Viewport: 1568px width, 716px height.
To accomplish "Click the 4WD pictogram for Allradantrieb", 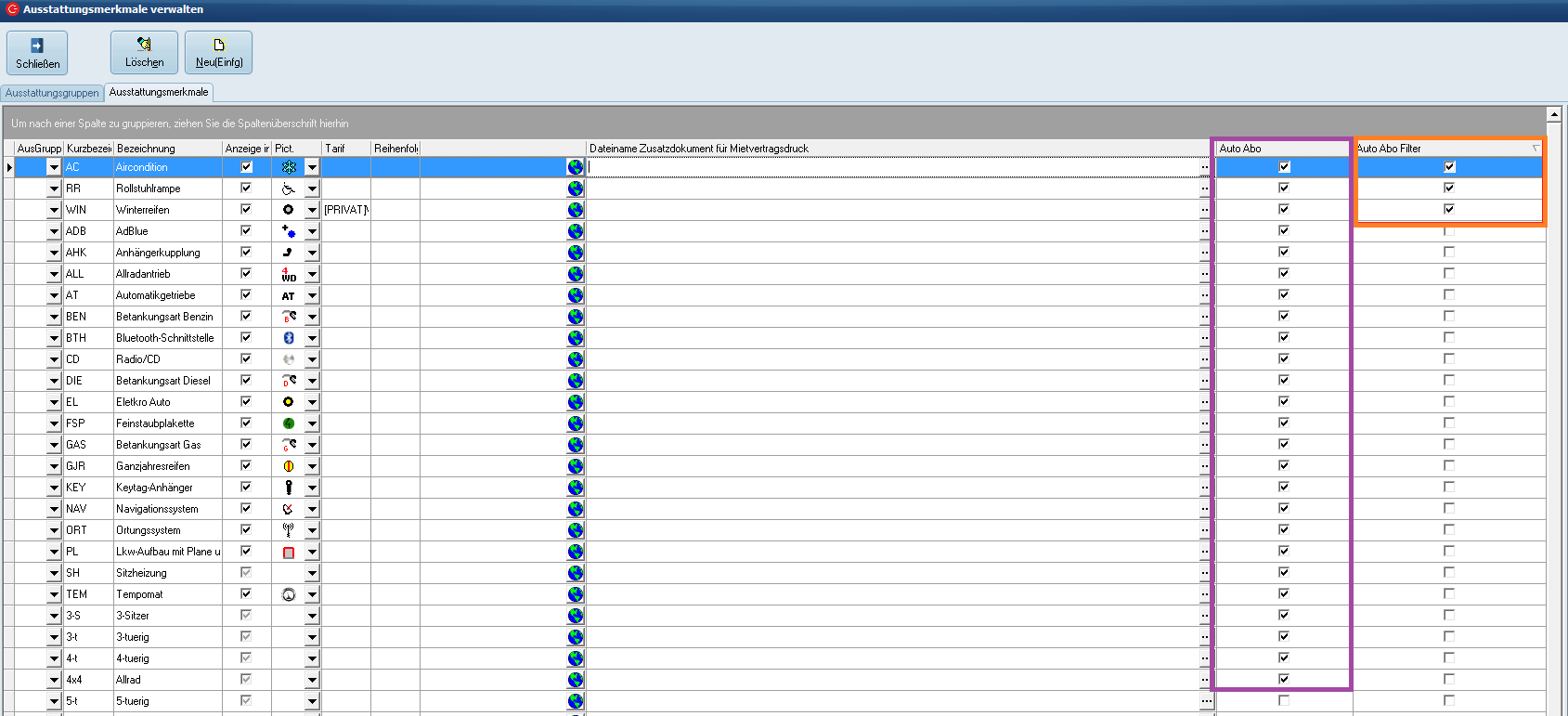I will pos(289,274).
